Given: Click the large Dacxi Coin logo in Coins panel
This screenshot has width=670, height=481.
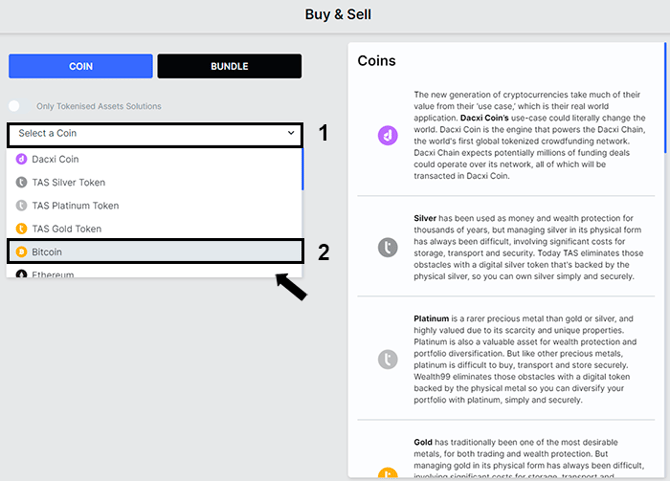Looking at the screenshot, I should 388,135.
